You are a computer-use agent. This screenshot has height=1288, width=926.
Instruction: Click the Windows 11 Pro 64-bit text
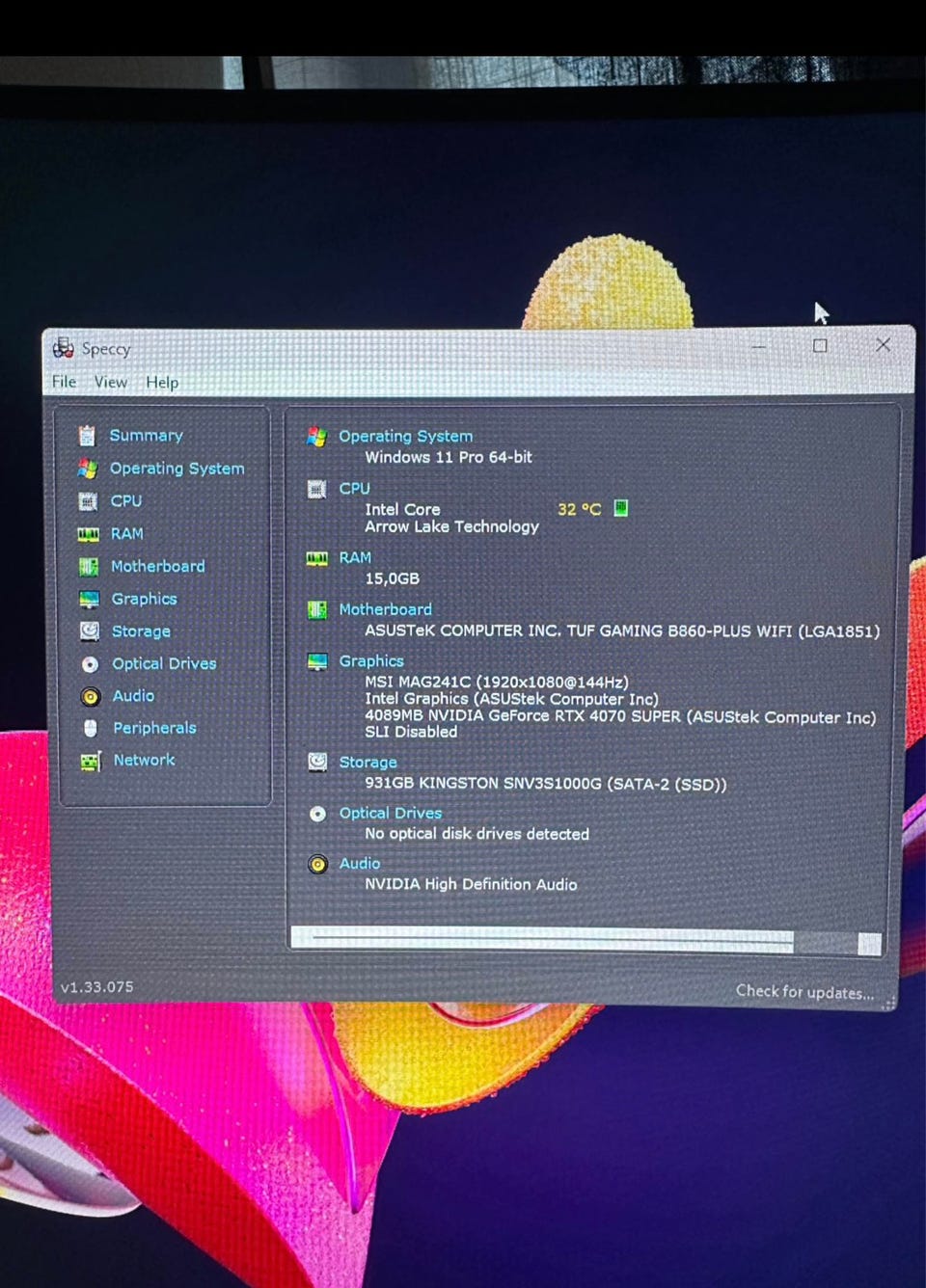click(x=448, y=457)
